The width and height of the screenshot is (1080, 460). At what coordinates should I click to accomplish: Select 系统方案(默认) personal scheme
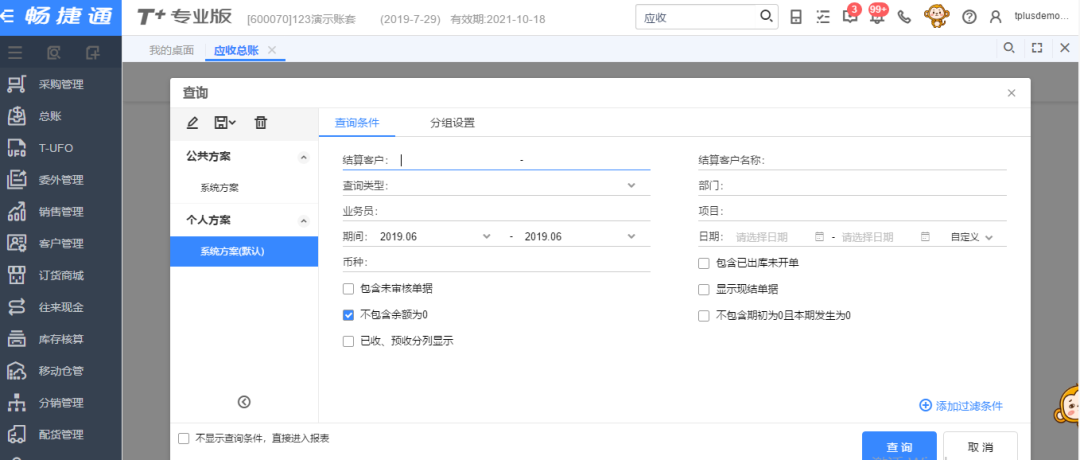pyautogui.click(x=244, y=251)
